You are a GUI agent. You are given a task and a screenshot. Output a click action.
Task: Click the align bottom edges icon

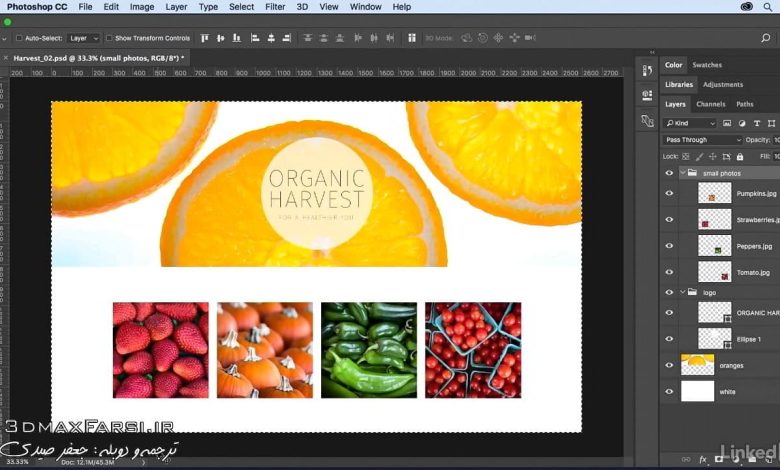pyautogui.click(x=237, y=38)
